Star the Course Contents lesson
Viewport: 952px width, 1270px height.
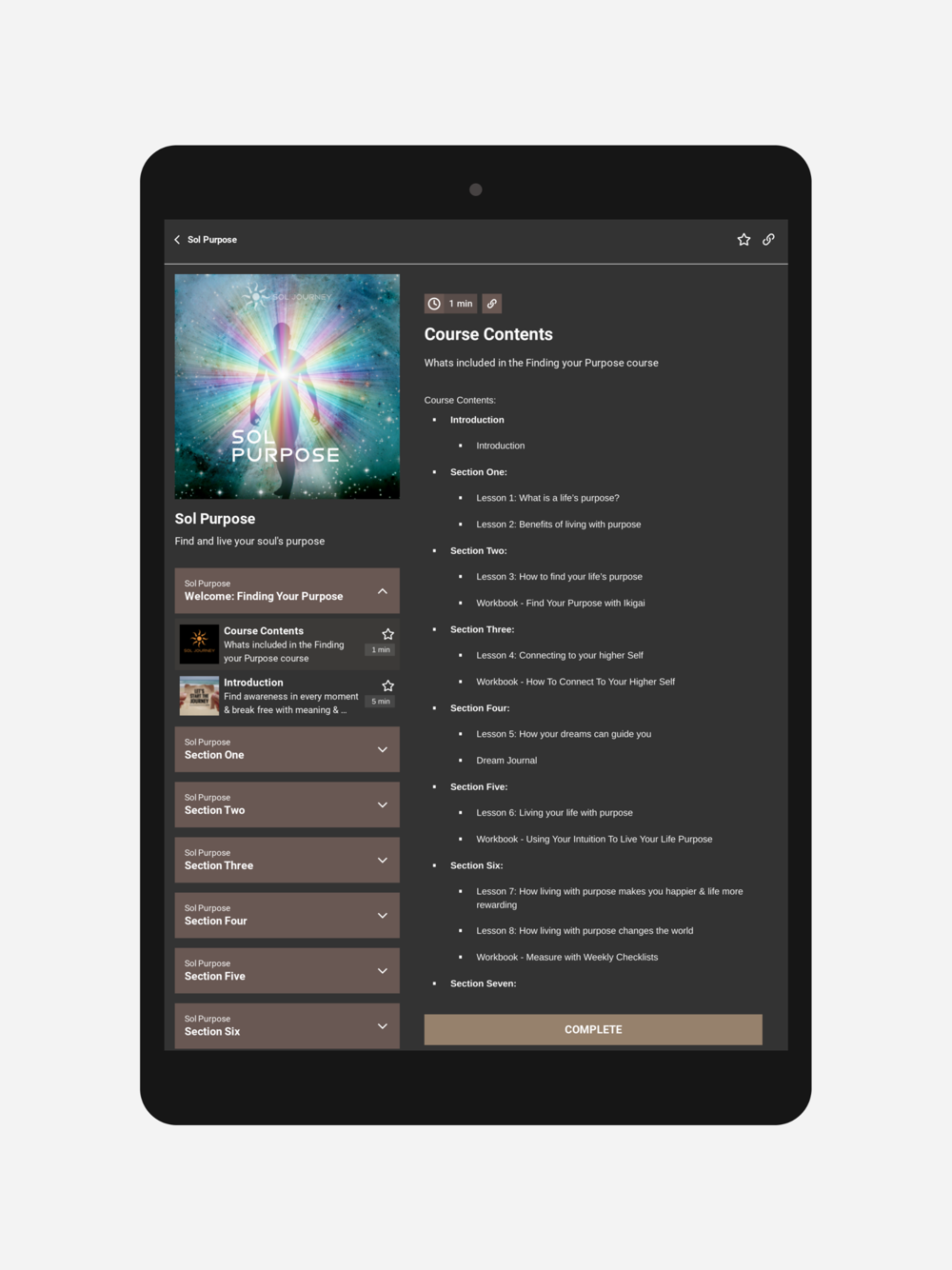coord(387,634)
